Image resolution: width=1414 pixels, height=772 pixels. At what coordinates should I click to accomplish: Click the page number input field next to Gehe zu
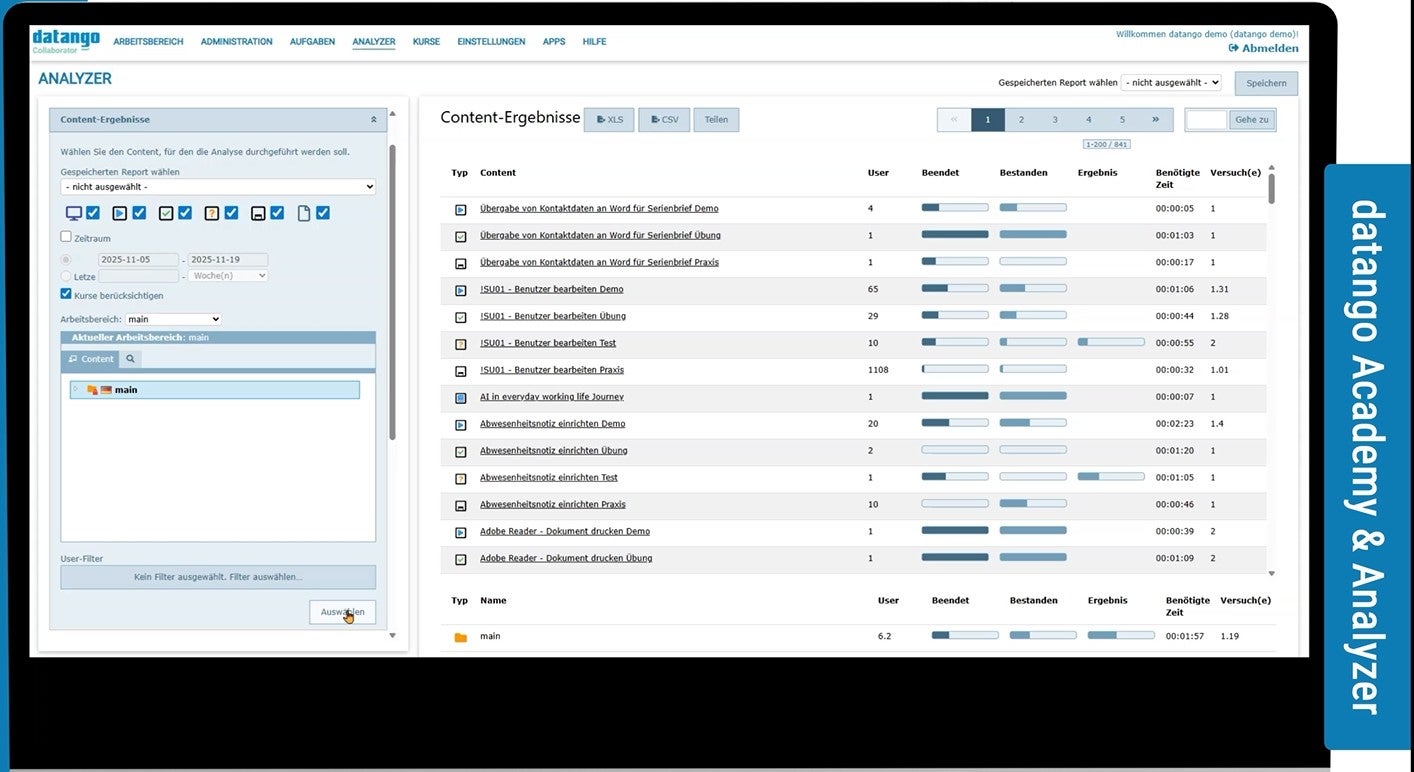pyautogui.click(x=1206, y=120)
